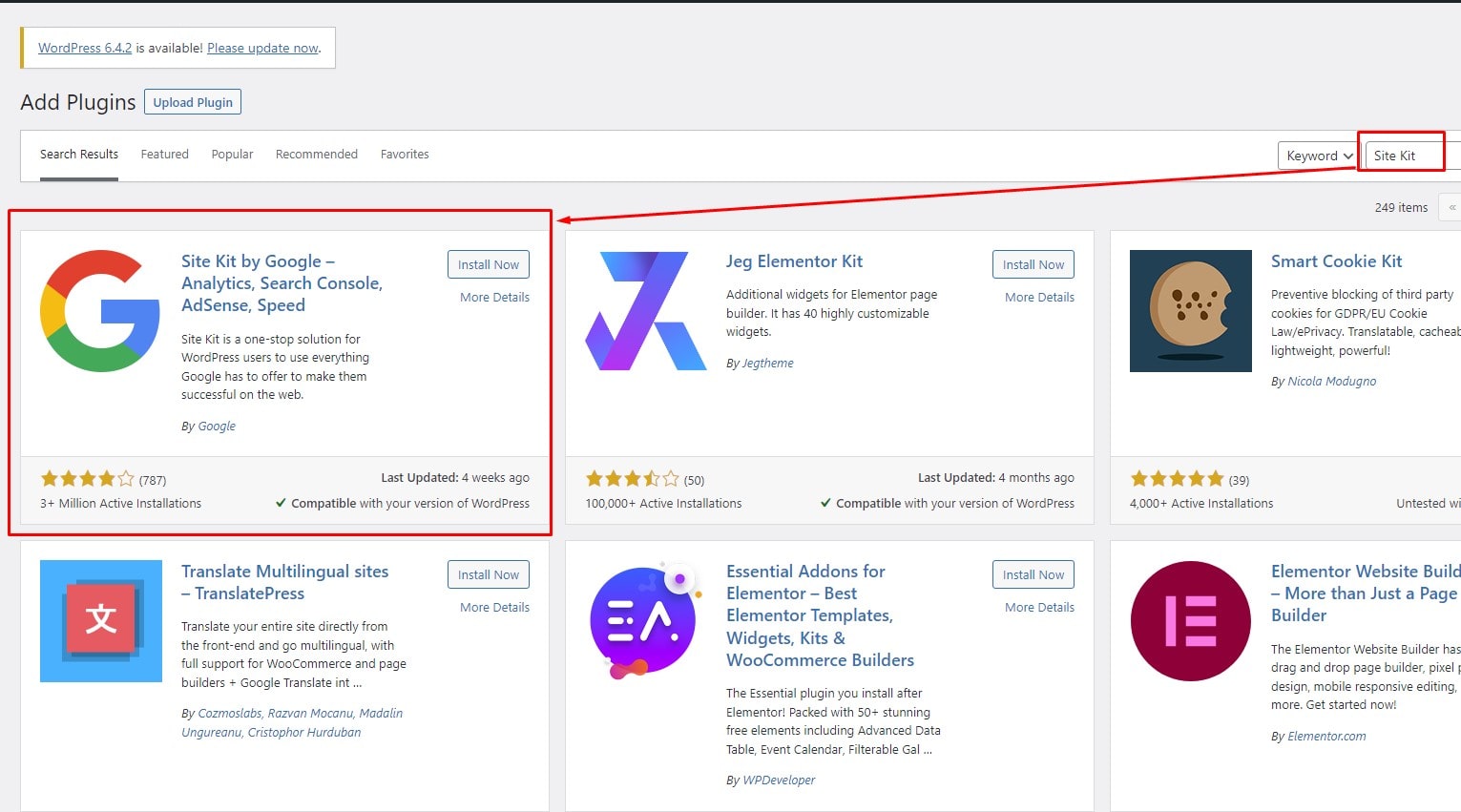Click the Jeg Elementor Kit plugin icon
This screenshot has width=1461, height=812.
click(x=646, y=311)
